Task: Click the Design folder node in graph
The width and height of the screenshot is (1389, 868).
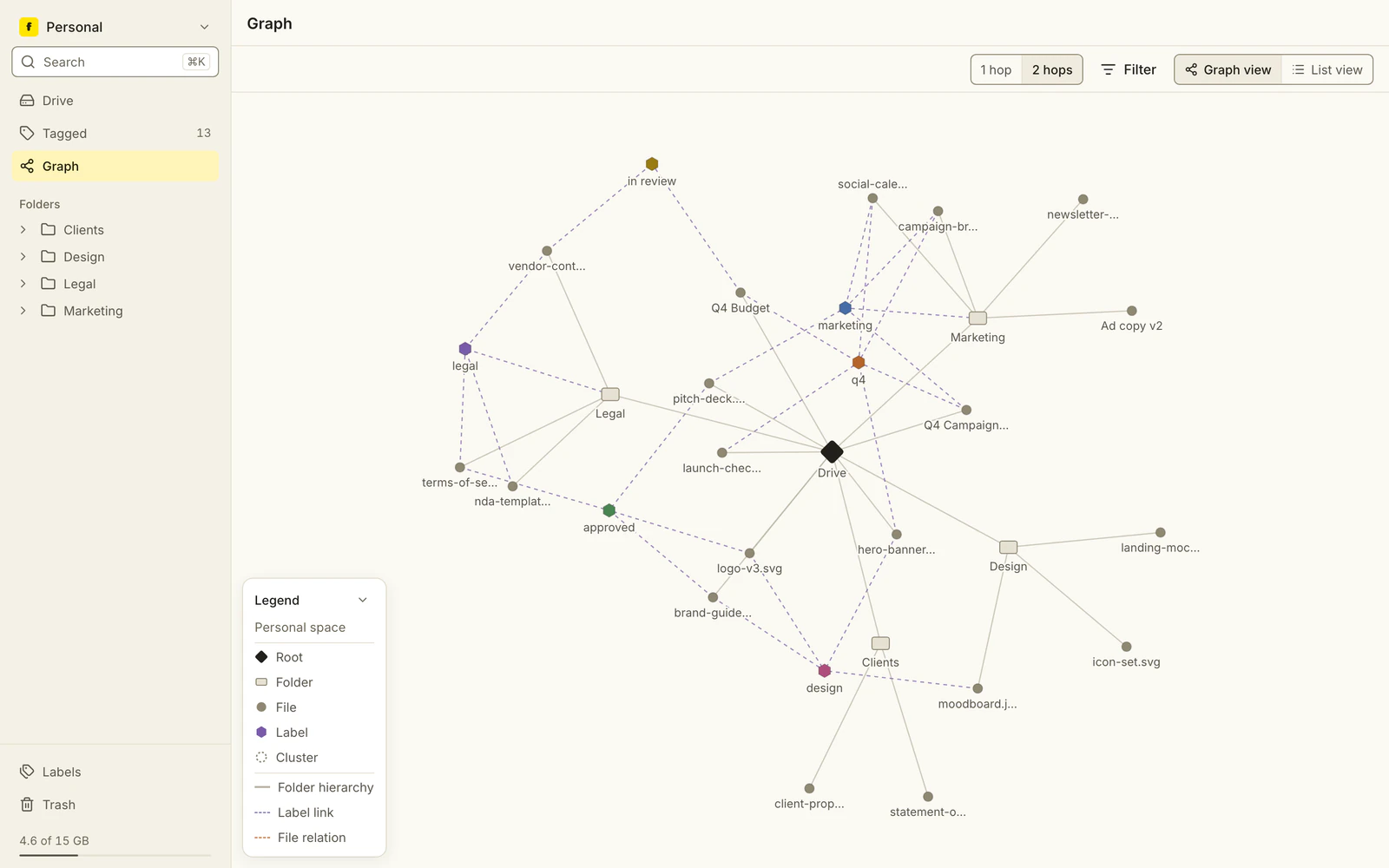Action: pos(1008,547)
